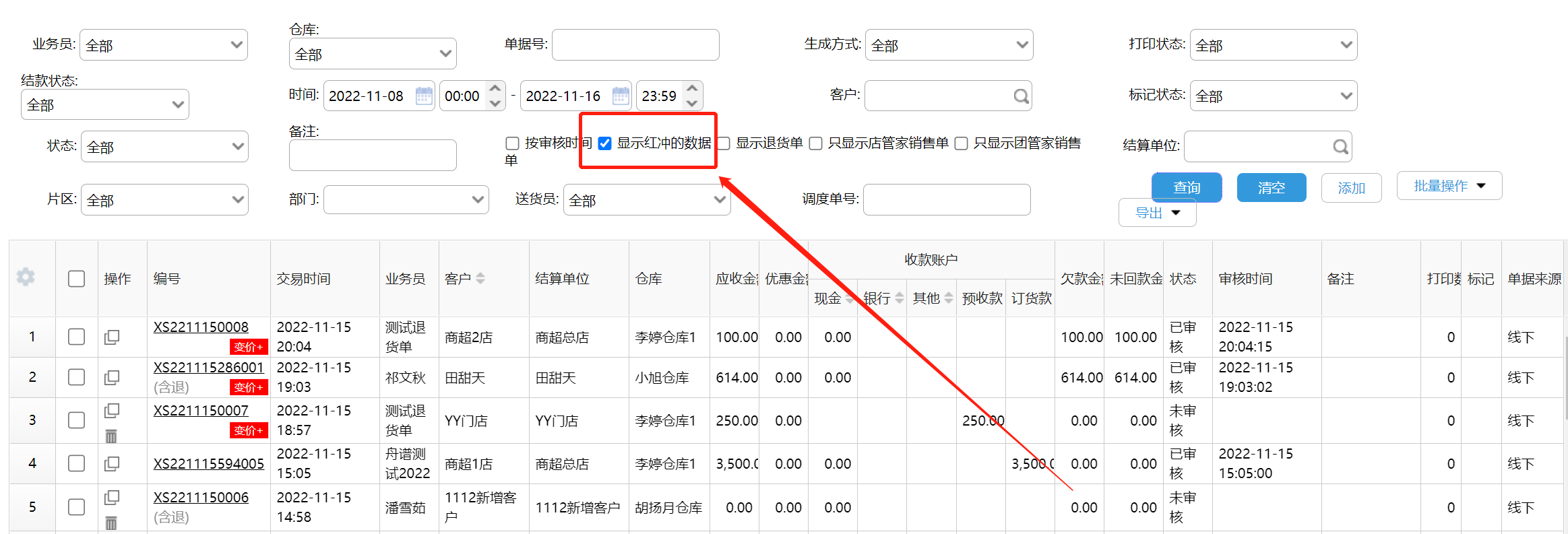Image resolution: width=1568 pixels, height=534 pixels.
Task: Delete order XS2211150006 with trash icon
Action: (111, 523)
